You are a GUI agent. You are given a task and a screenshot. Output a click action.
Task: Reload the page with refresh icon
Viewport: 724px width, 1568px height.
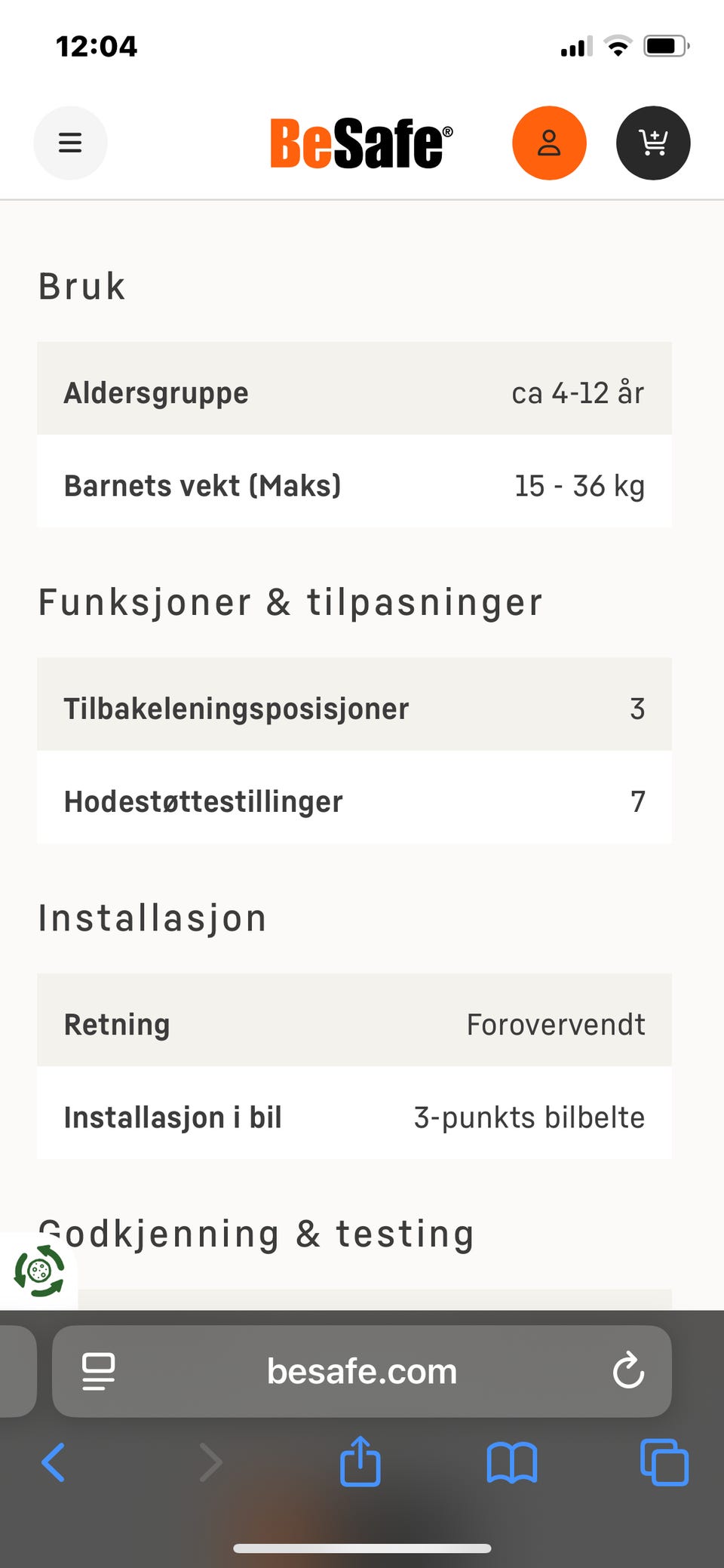(x=628, y=1371)
